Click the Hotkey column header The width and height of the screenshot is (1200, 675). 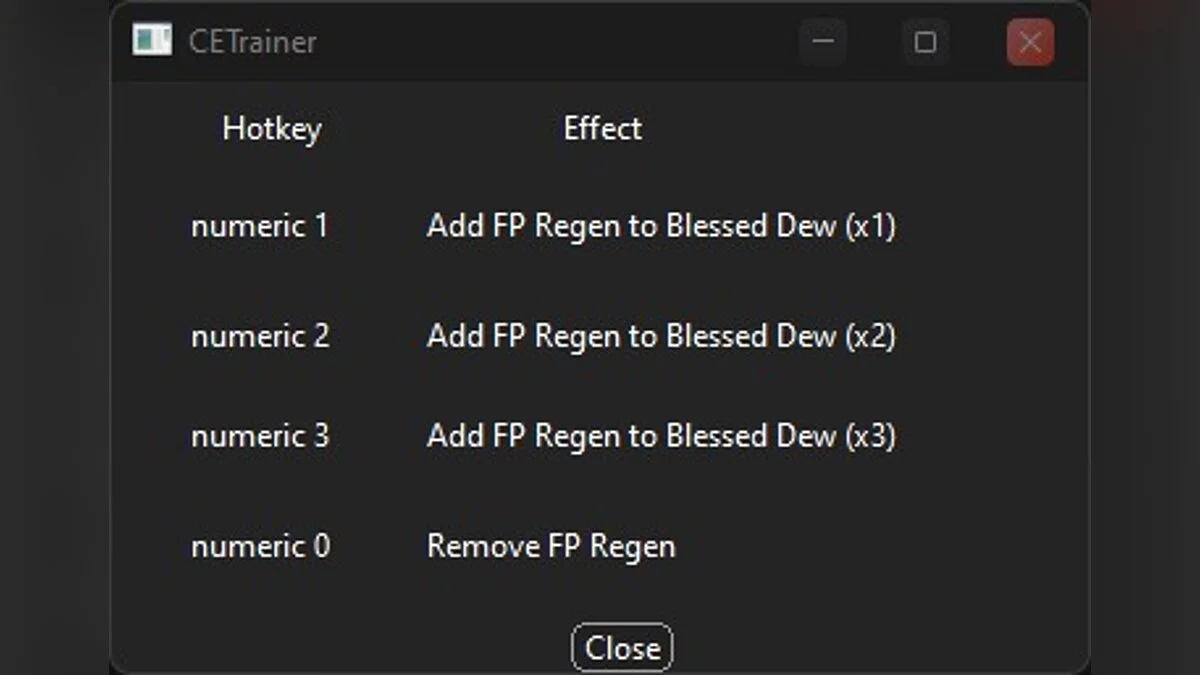271,128
